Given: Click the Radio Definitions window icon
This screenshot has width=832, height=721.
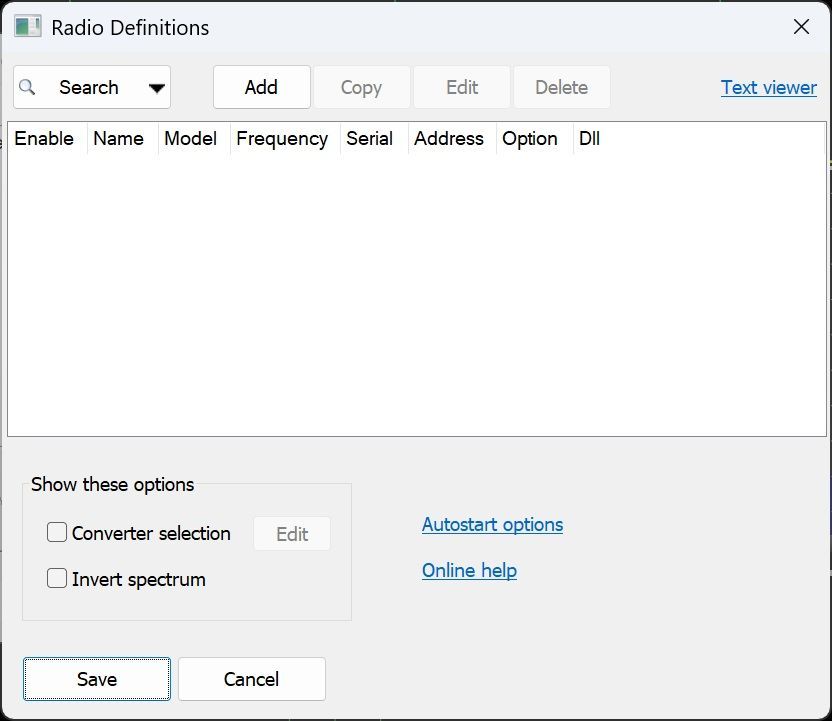Looking at the screenshot, I should coord(27,27).
